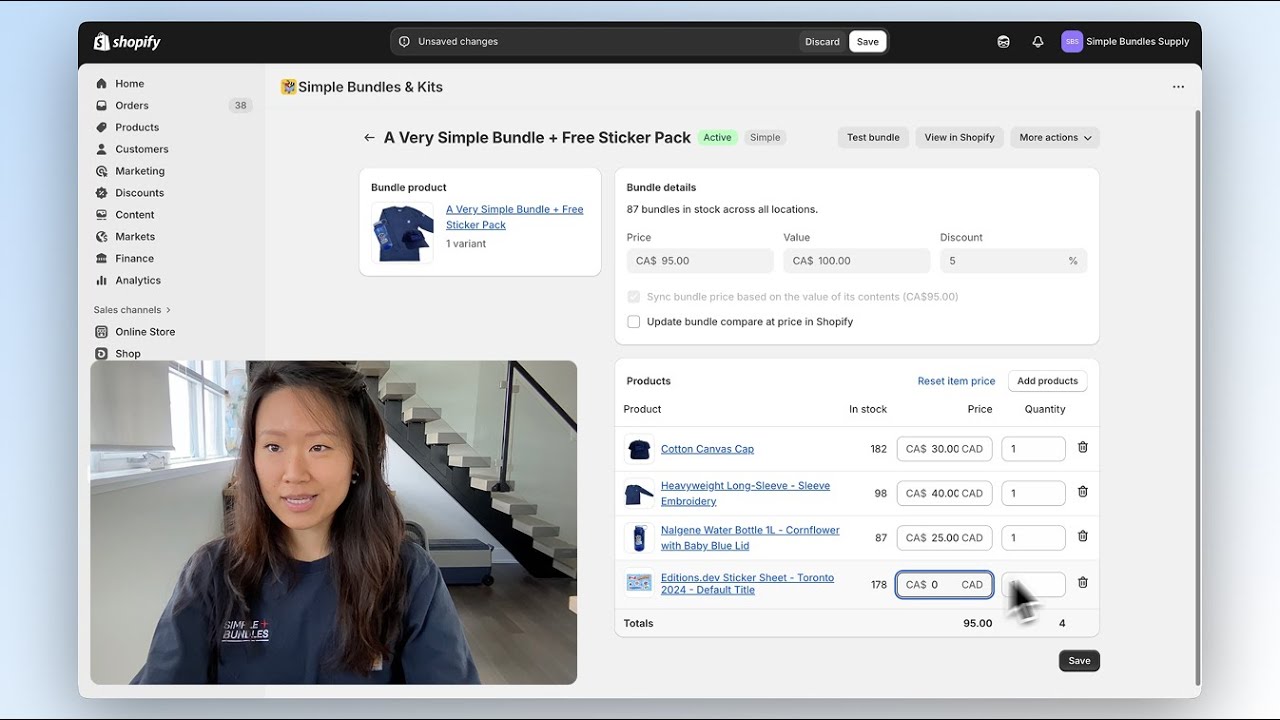The height and width of the screenshot is (720, 1280).
Task: Click the bundle Discount percent field
Action: coord(1013,261)
